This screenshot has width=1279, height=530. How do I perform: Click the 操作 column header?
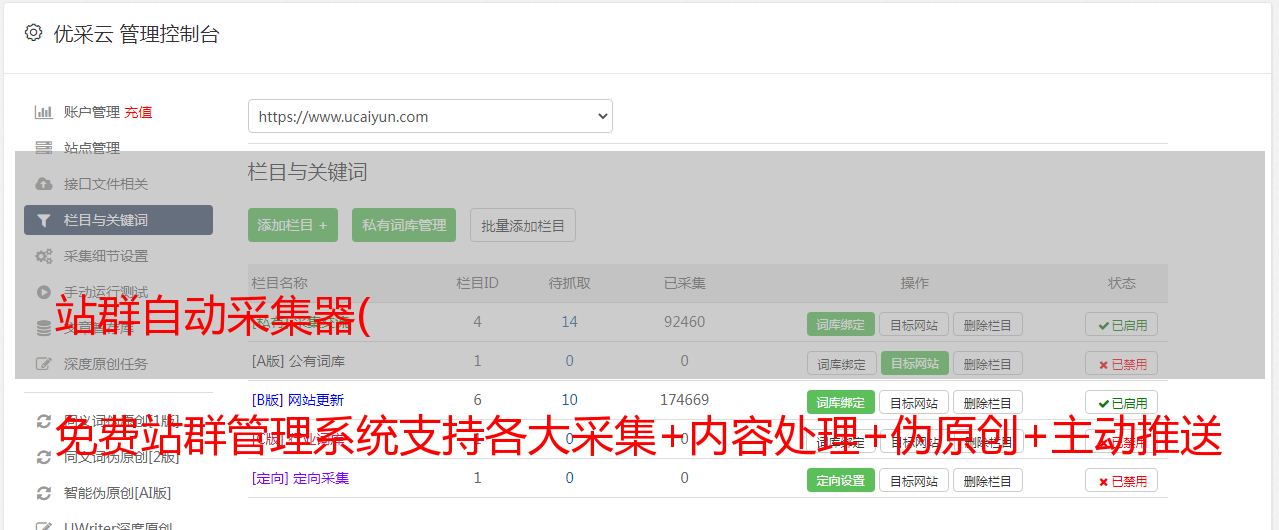point(915,283)
